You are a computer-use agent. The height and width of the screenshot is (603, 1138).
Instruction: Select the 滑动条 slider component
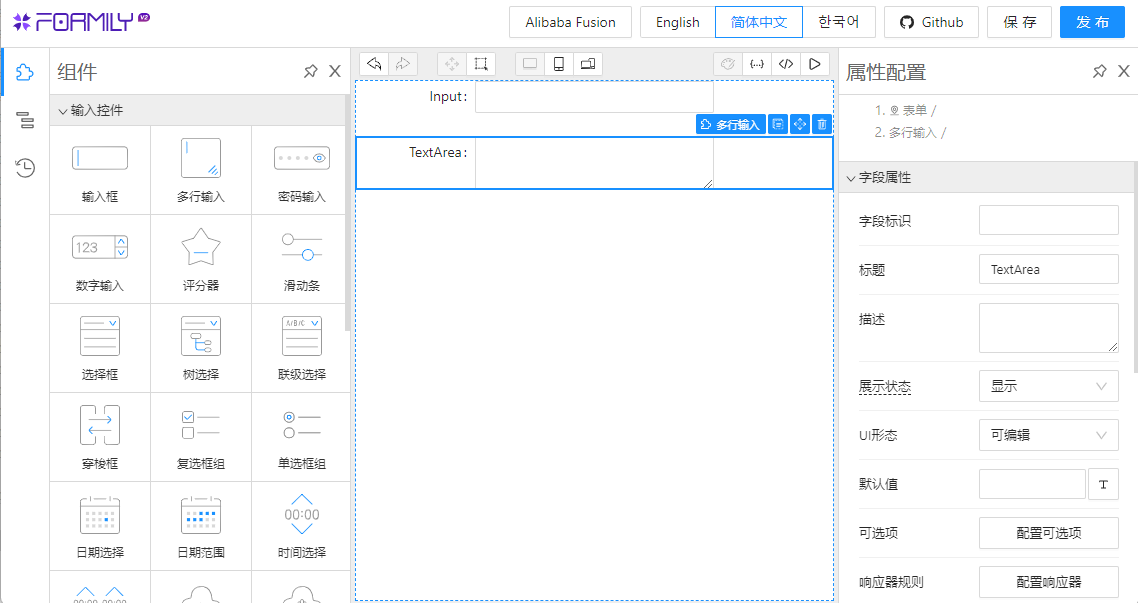coord(302,260)
